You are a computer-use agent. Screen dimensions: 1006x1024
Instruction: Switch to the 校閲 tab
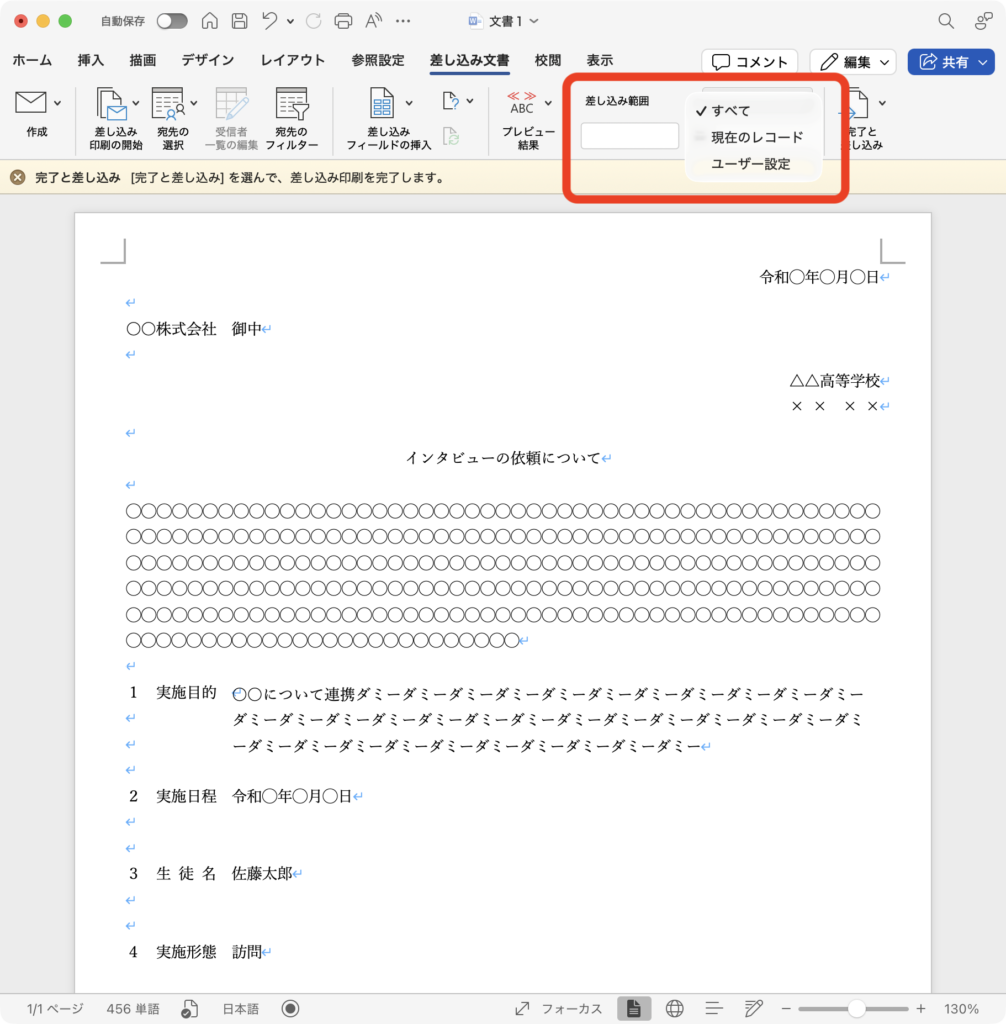[547, 61]
